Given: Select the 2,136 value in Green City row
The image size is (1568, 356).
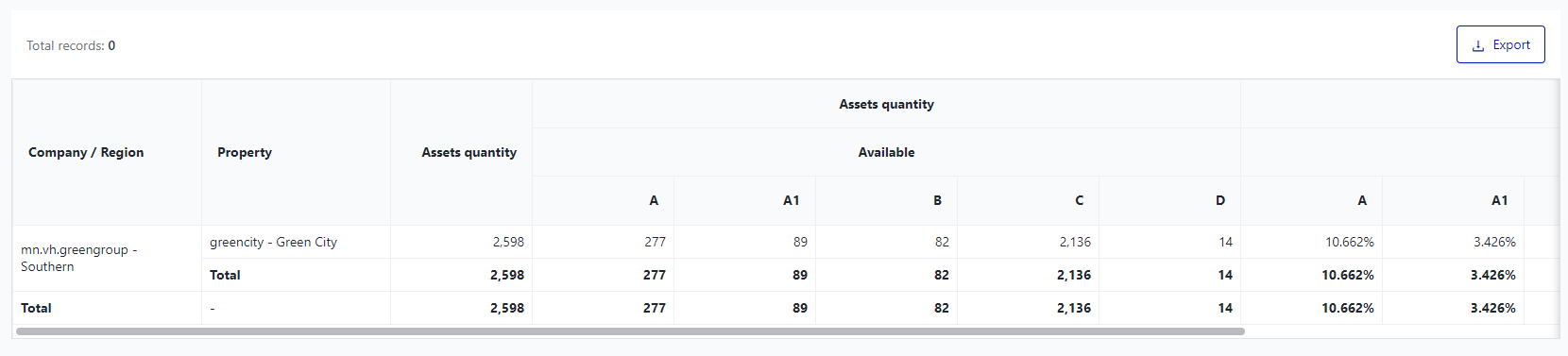Looking at the screenshot, I should (x=1075, y=242).
